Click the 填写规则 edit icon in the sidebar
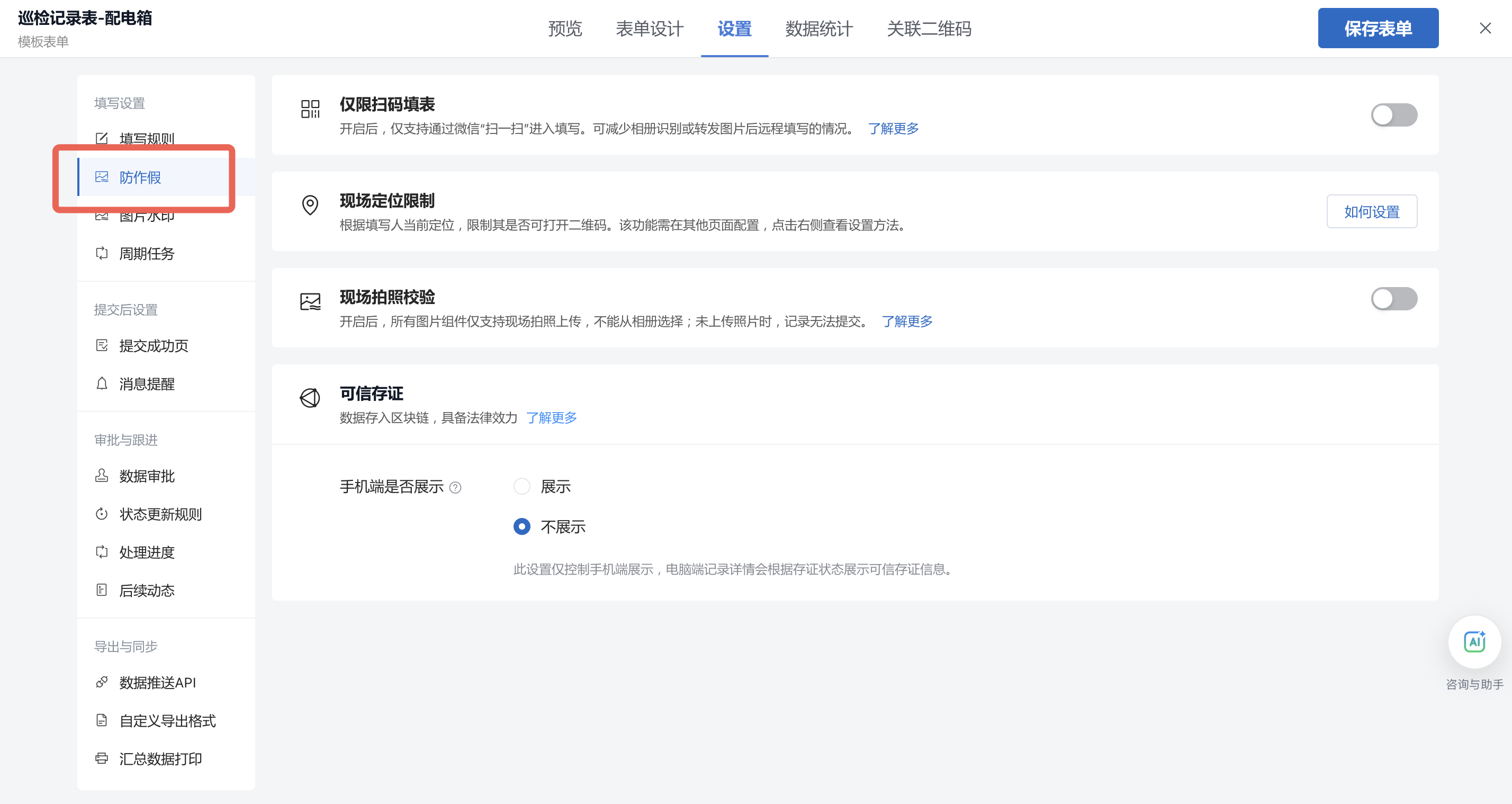The height and width of the screenshot is (804, 1512). [x=102, y=139]
